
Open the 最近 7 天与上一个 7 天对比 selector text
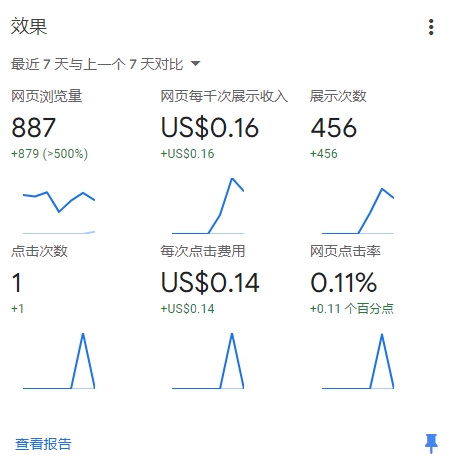97,64
